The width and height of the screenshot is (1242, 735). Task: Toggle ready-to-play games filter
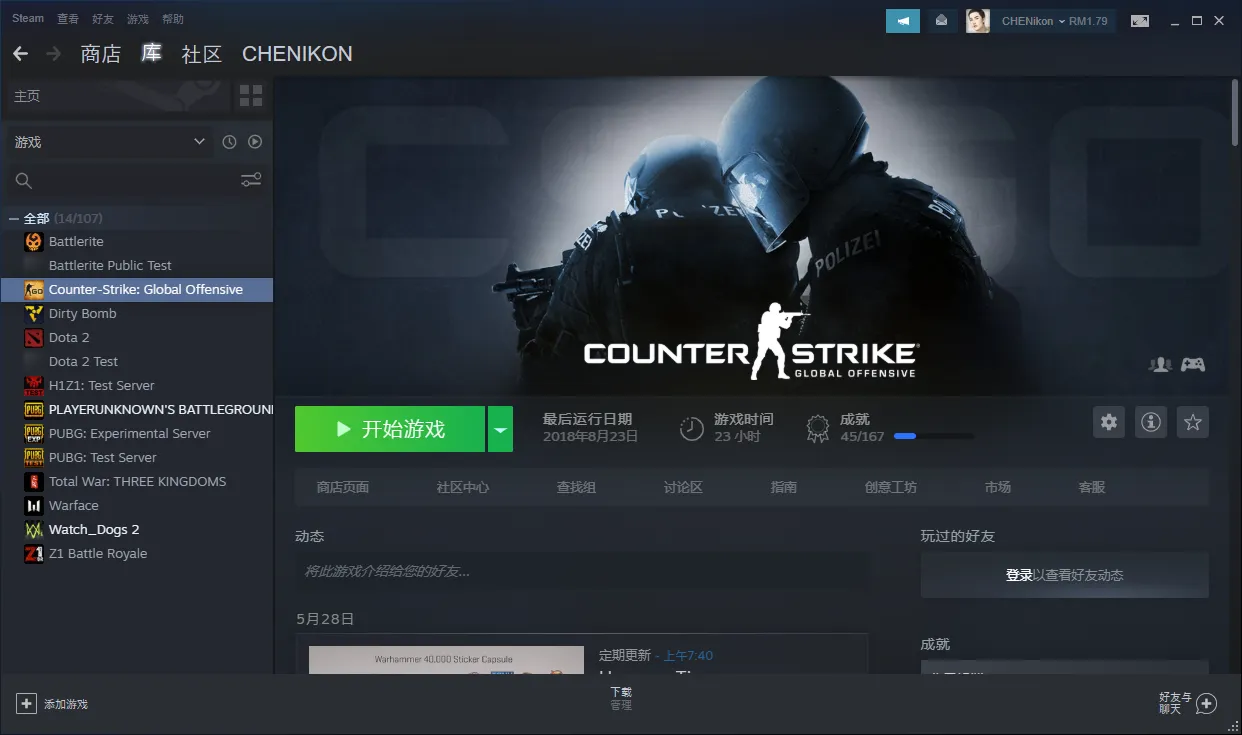[x=255, y=142]
